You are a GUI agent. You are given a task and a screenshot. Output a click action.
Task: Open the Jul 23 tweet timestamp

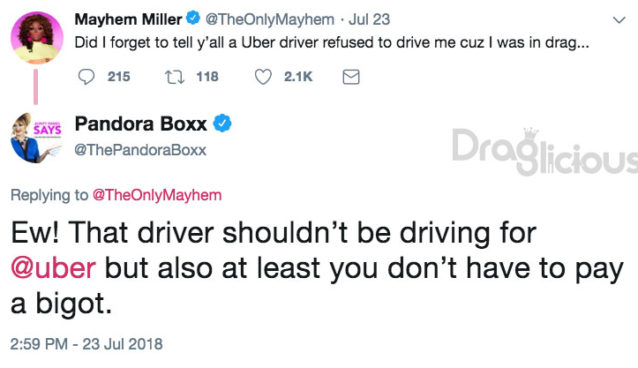coord(369,19)
